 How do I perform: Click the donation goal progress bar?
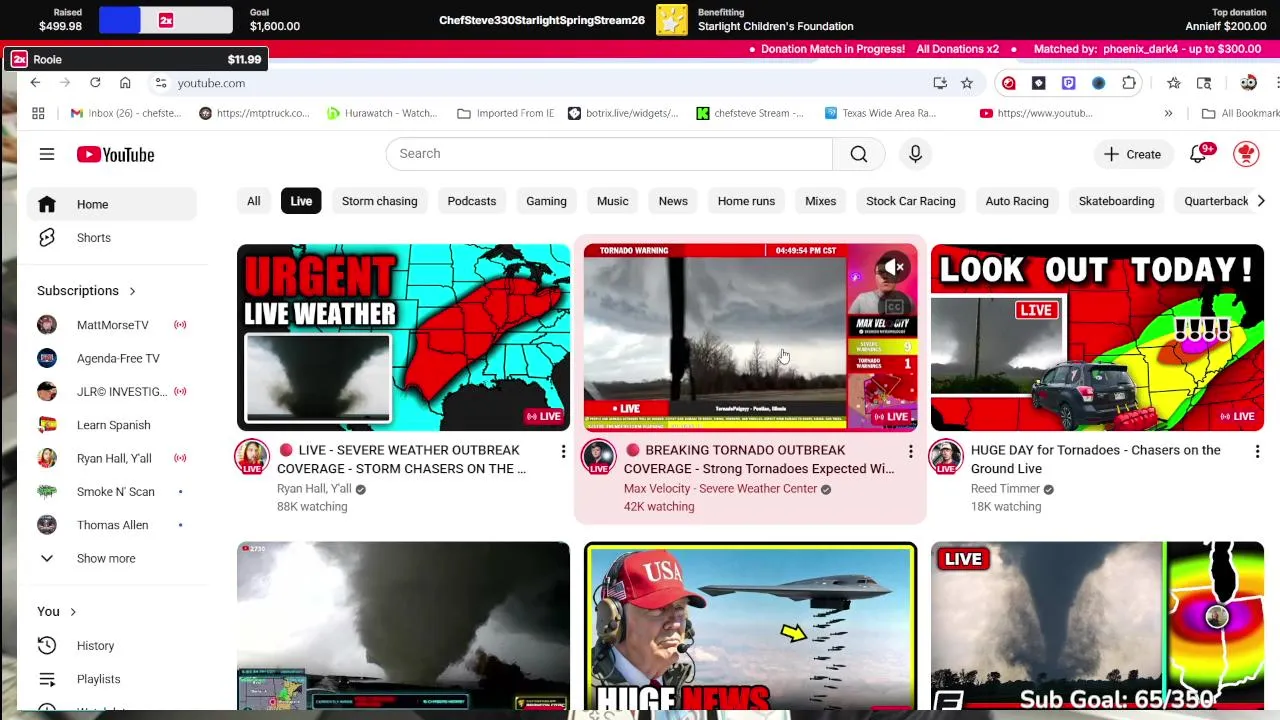165,20
